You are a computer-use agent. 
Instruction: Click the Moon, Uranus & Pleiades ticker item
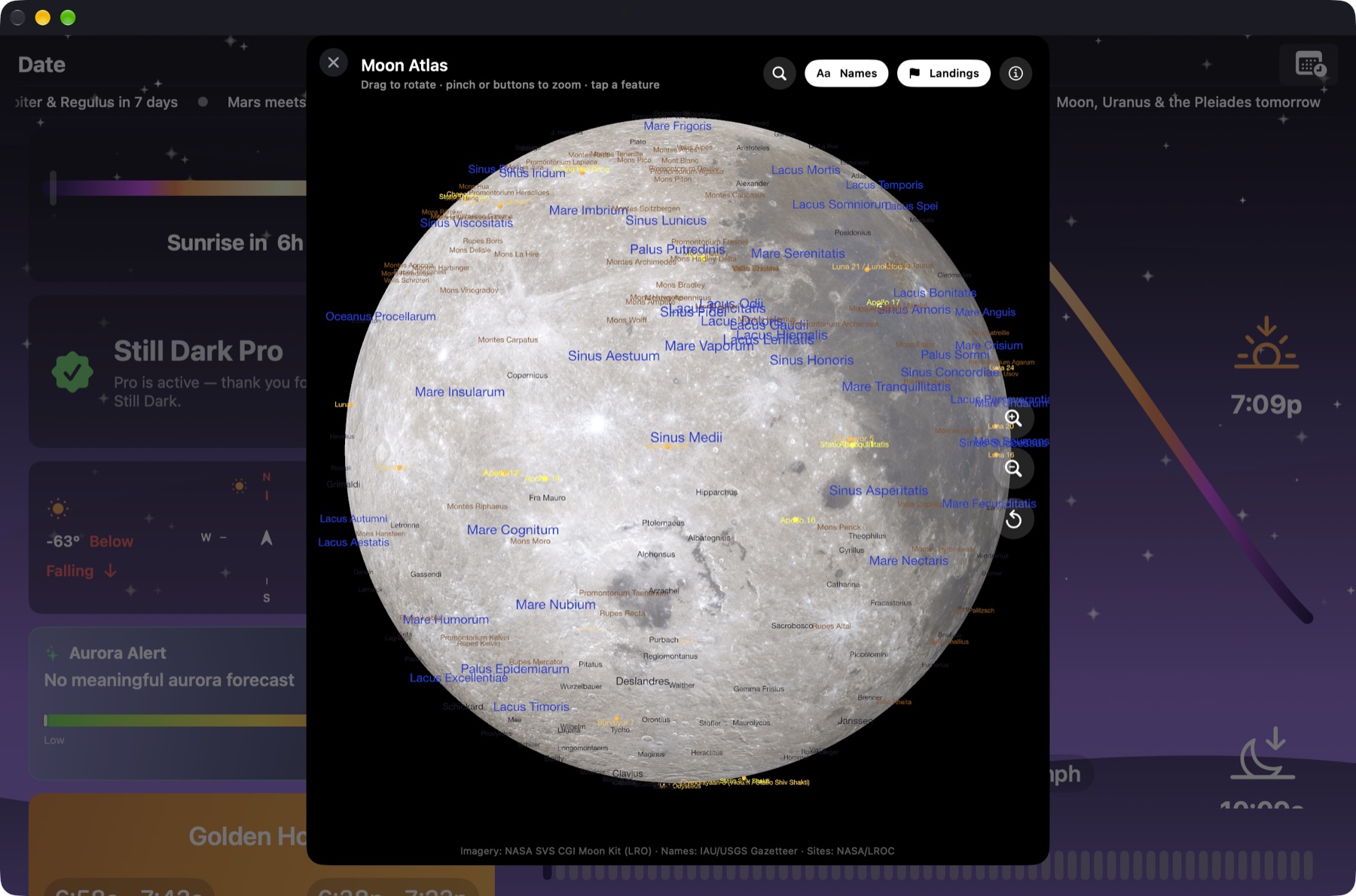click(x=1188, y=102)
